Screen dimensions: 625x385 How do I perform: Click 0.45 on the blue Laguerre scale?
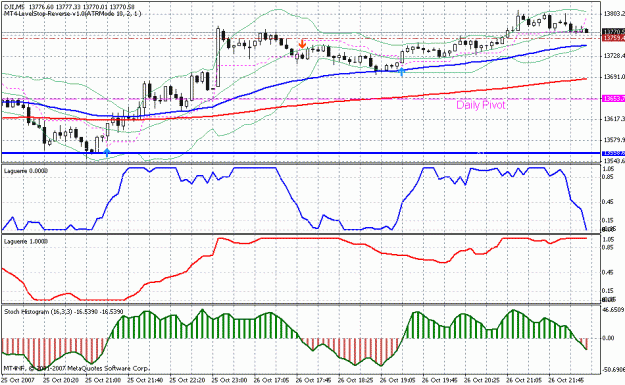pyautogui.click(x=608, y=202)
